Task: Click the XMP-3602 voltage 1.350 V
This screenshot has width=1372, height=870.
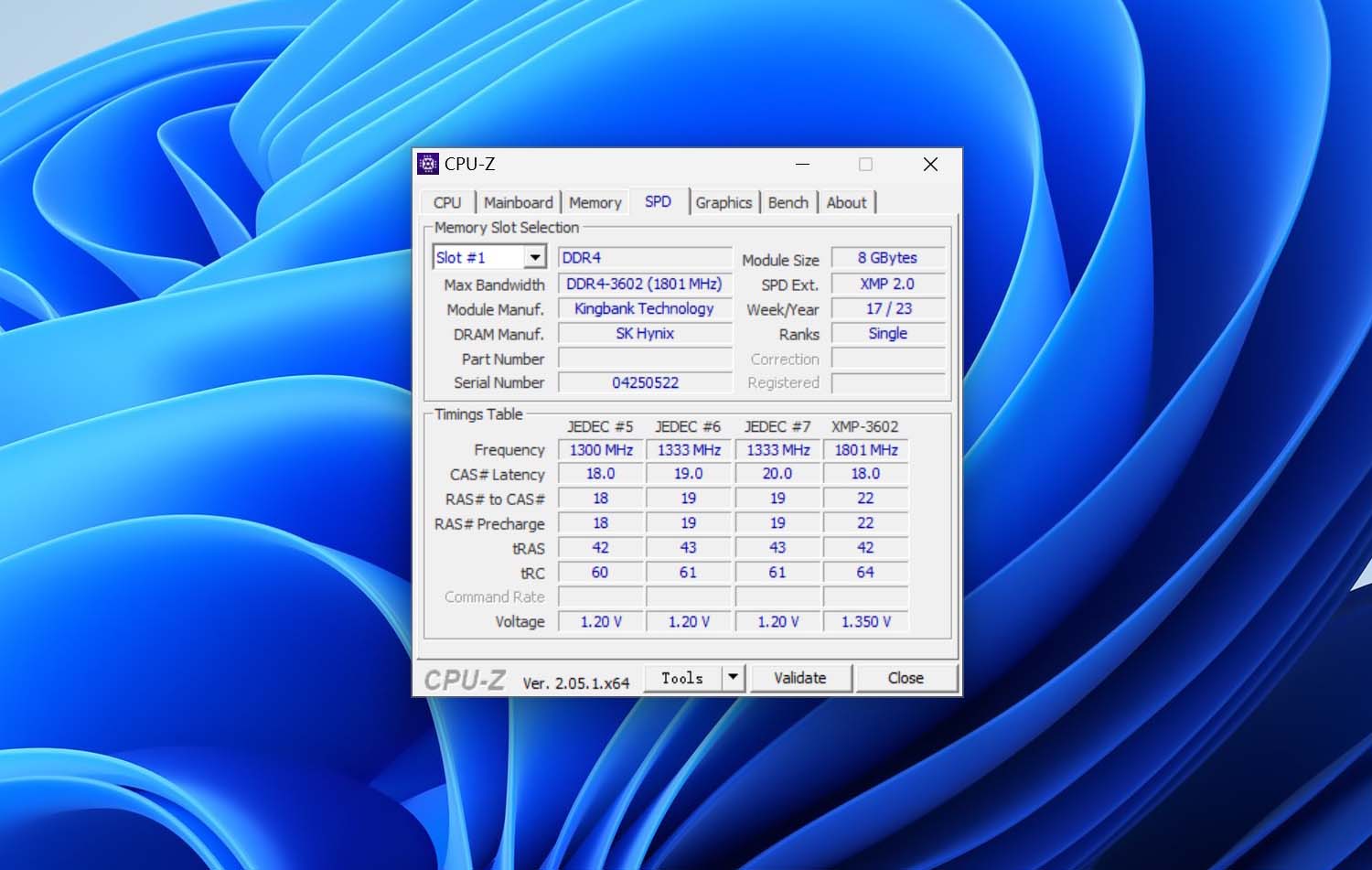Action: point(866,622)
